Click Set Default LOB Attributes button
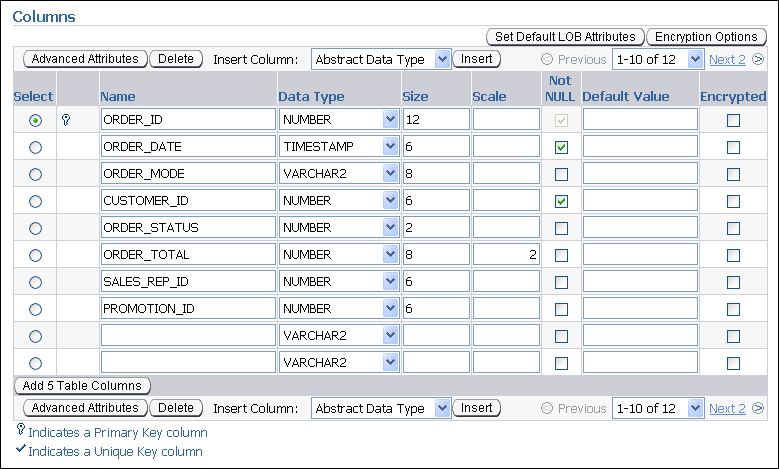This screenshot has width=779, height=469. [x=565, y=37]
